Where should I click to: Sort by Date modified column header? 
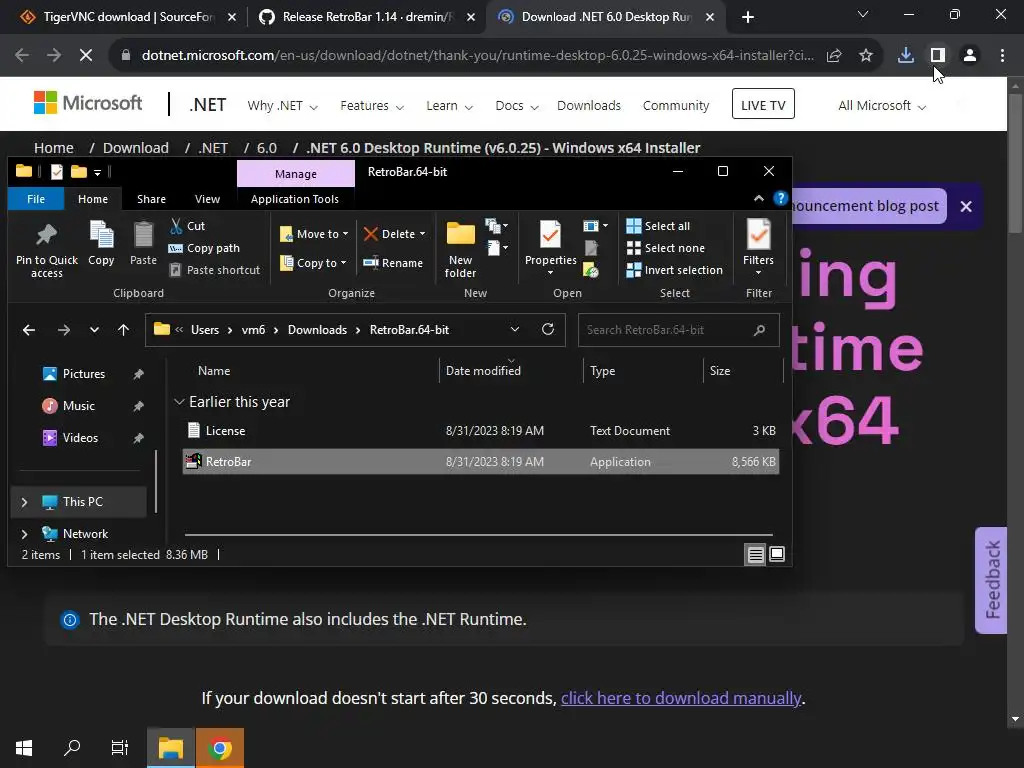(511, 371)
